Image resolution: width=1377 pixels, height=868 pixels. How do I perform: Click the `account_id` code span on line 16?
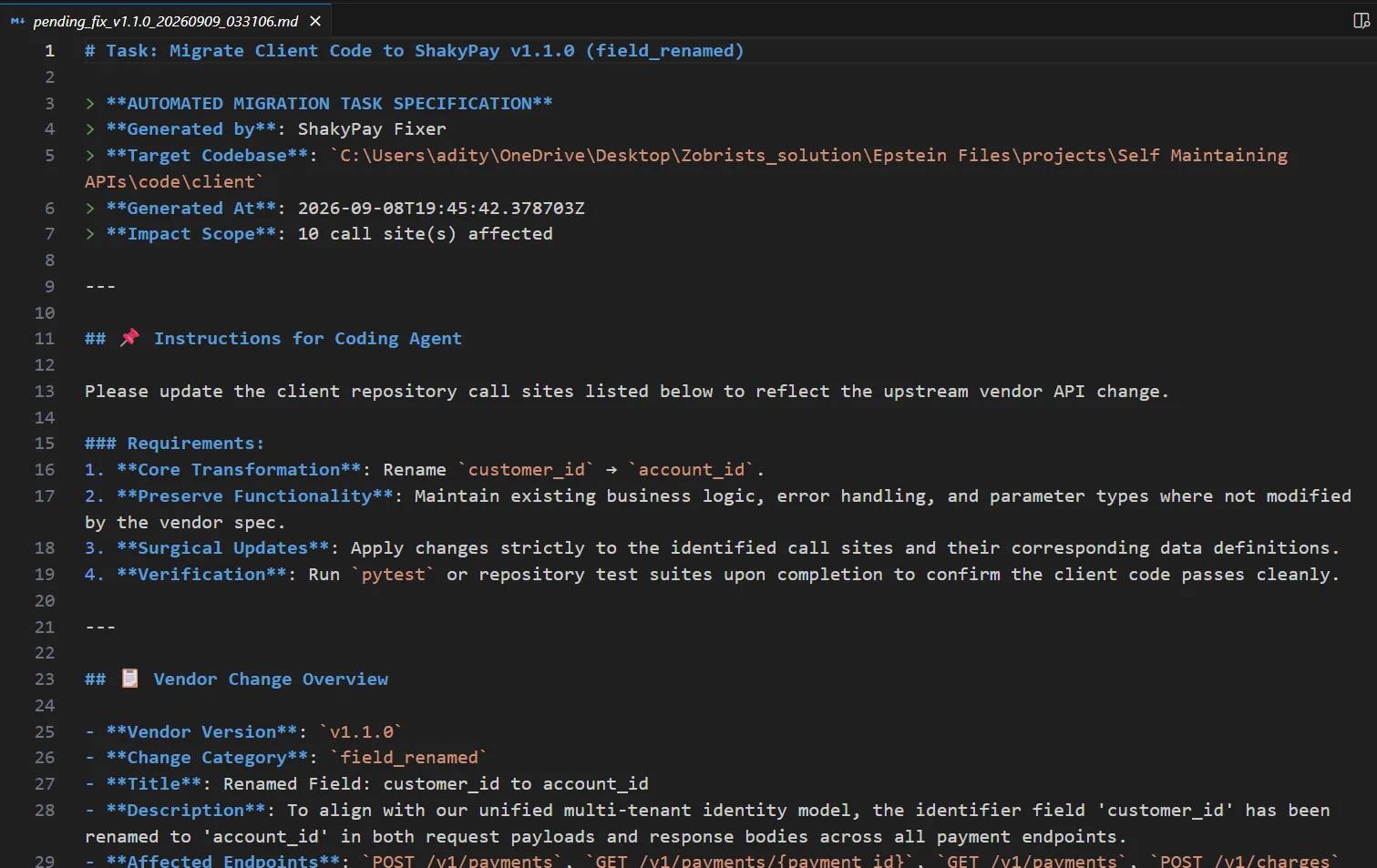point(691,470)
